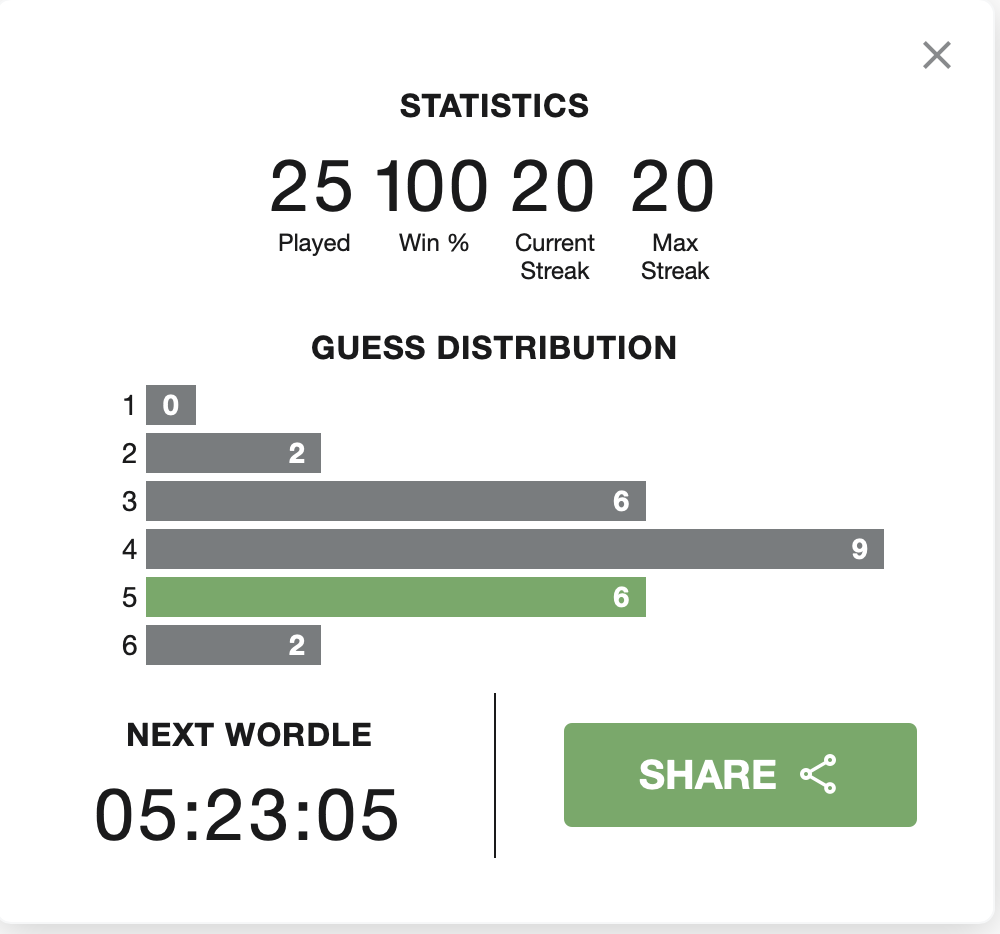Click the guess 2 distribution bar
The width and height of the screenshot is (1000, 934).
[233, 453]
